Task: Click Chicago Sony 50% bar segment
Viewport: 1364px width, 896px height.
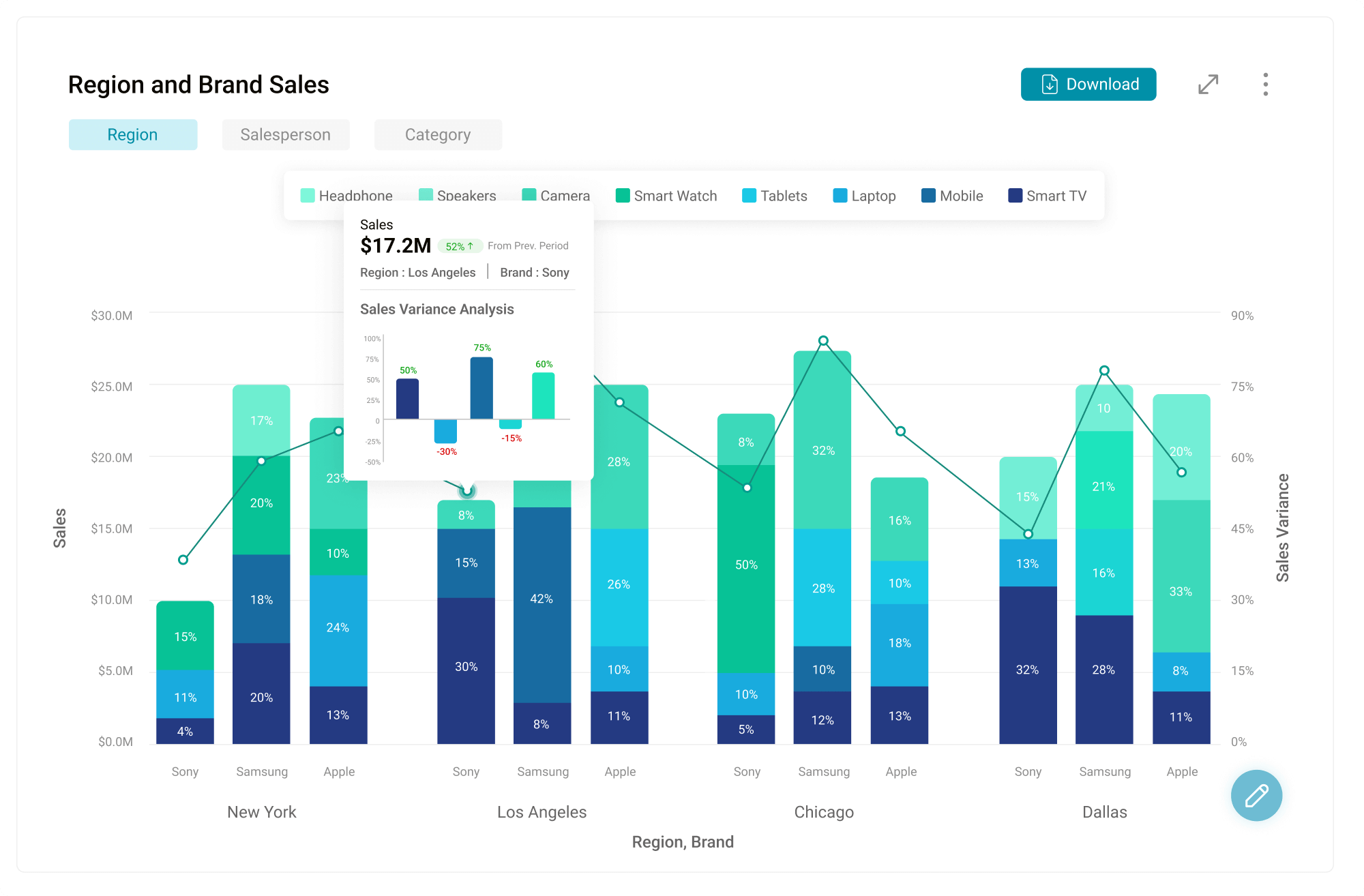Action: [x=746, y=569]
